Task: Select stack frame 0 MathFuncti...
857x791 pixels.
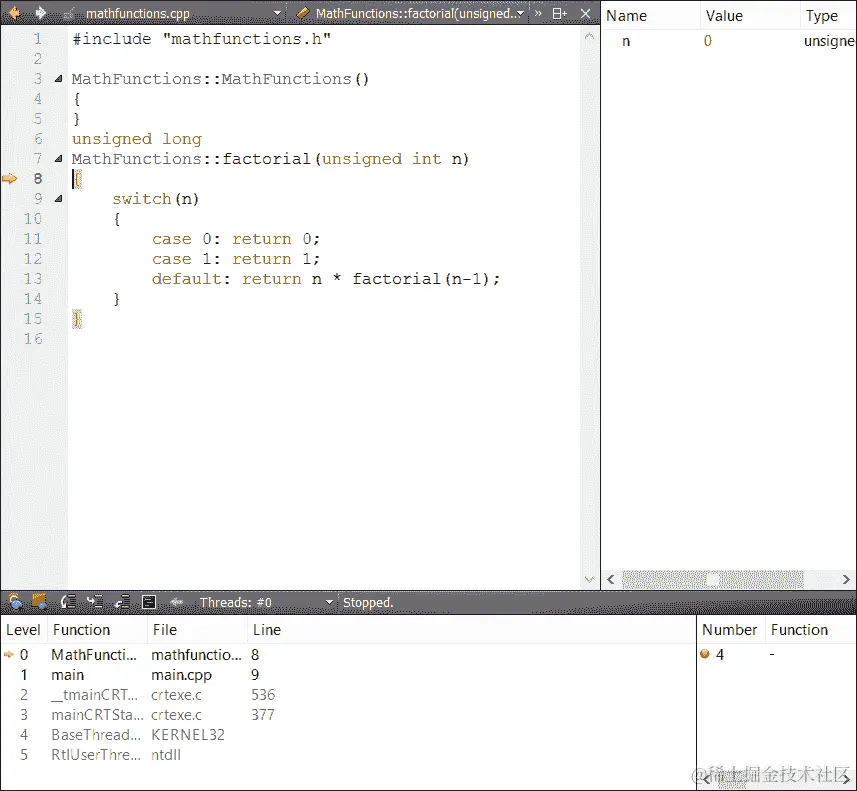Action: tap(348, 655)
